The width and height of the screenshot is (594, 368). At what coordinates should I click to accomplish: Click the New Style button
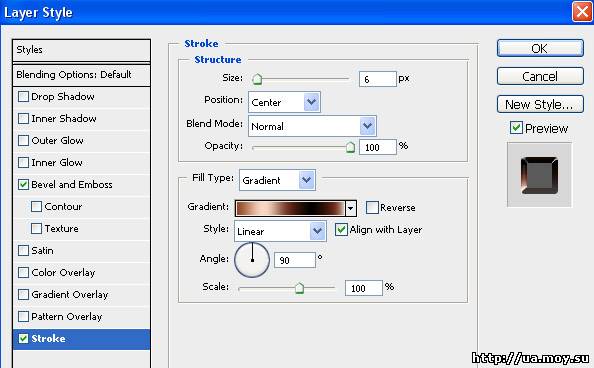tap(540, 104)
